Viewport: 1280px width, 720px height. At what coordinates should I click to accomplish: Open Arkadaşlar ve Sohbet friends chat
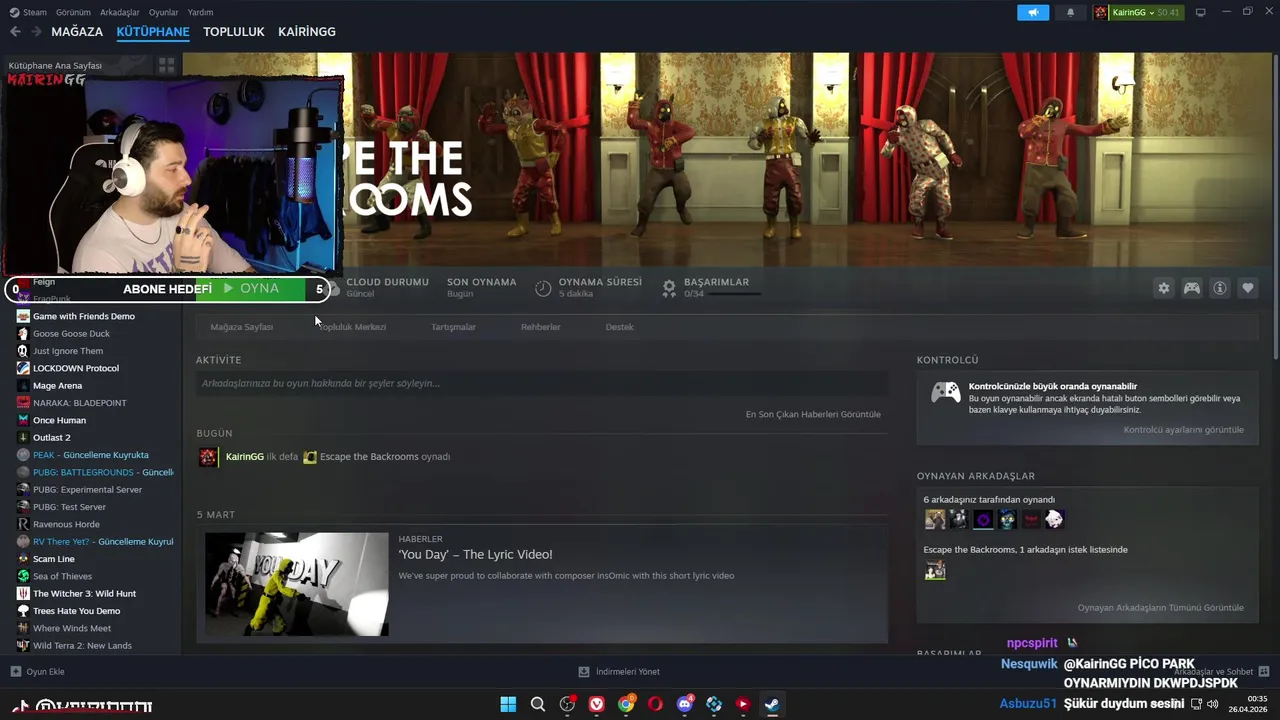1221,672
